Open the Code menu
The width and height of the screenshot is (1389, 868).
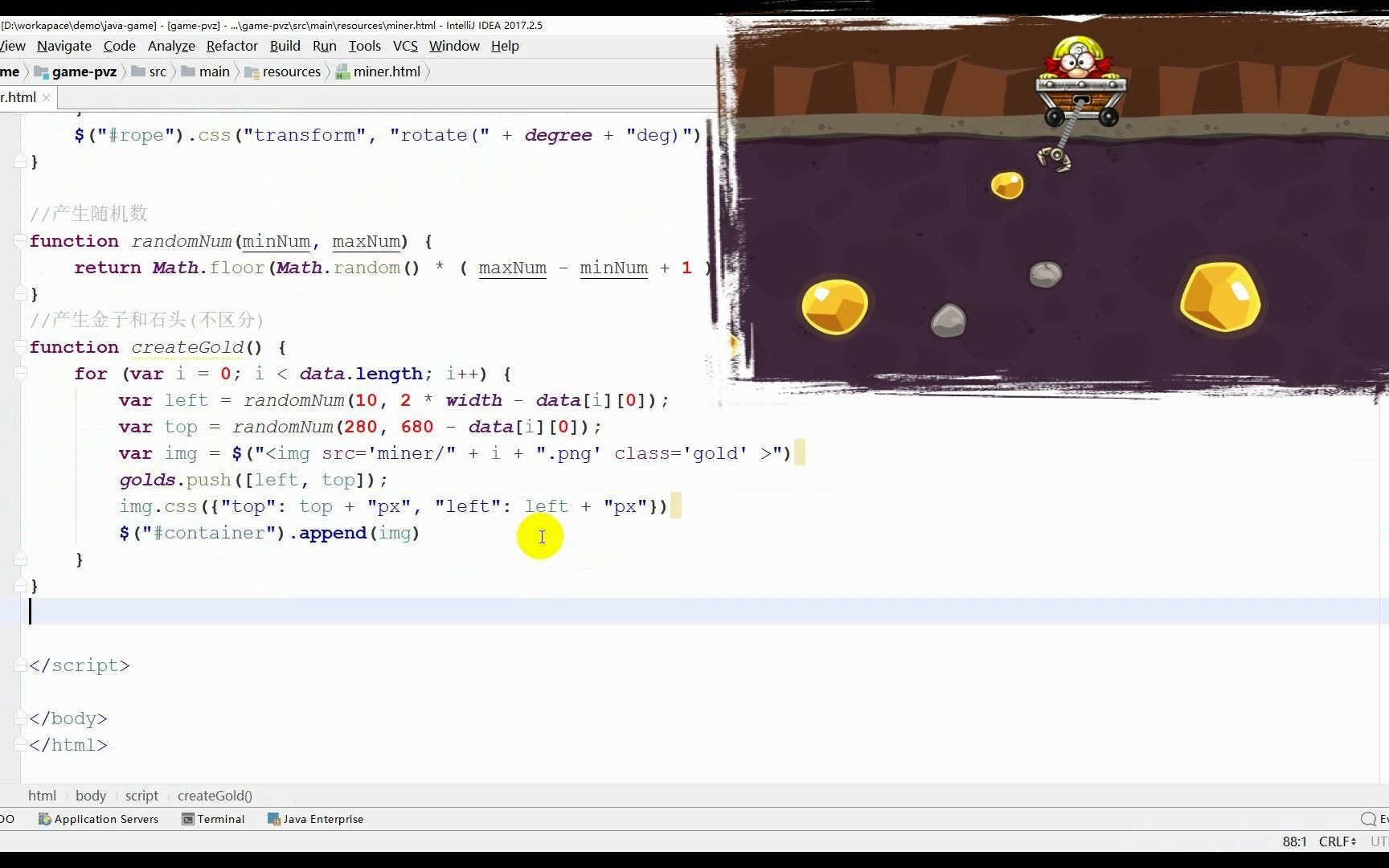pos(120,46)
